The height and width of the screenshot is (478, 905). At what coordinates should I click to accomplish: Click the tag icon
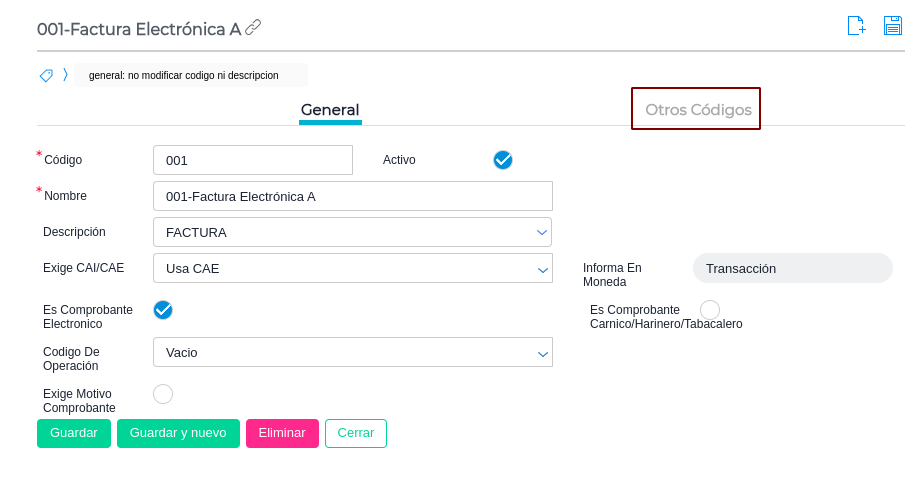point(46,75)
